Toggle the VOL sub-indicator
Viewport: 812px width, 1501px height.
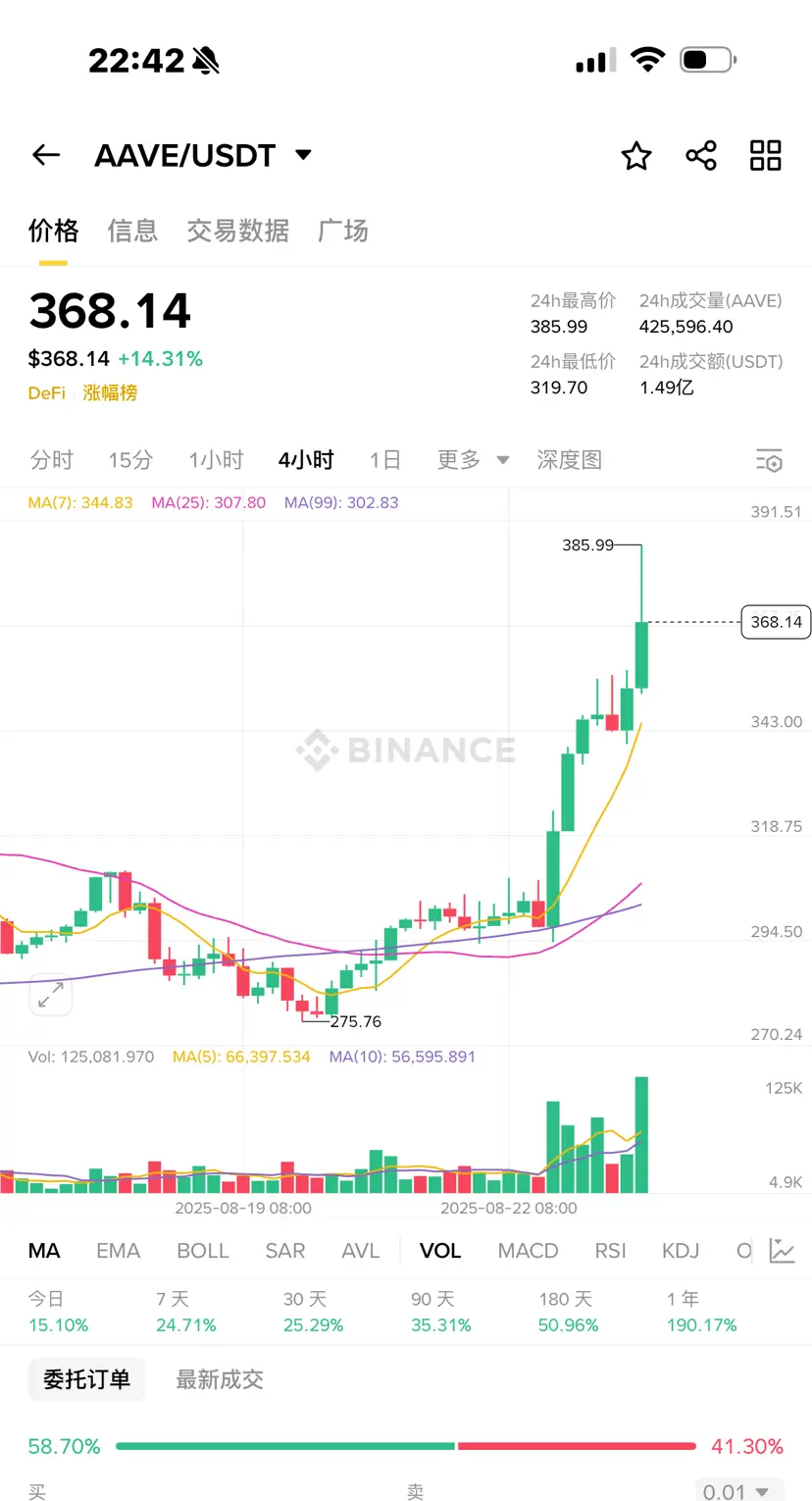click(440, 1251)
